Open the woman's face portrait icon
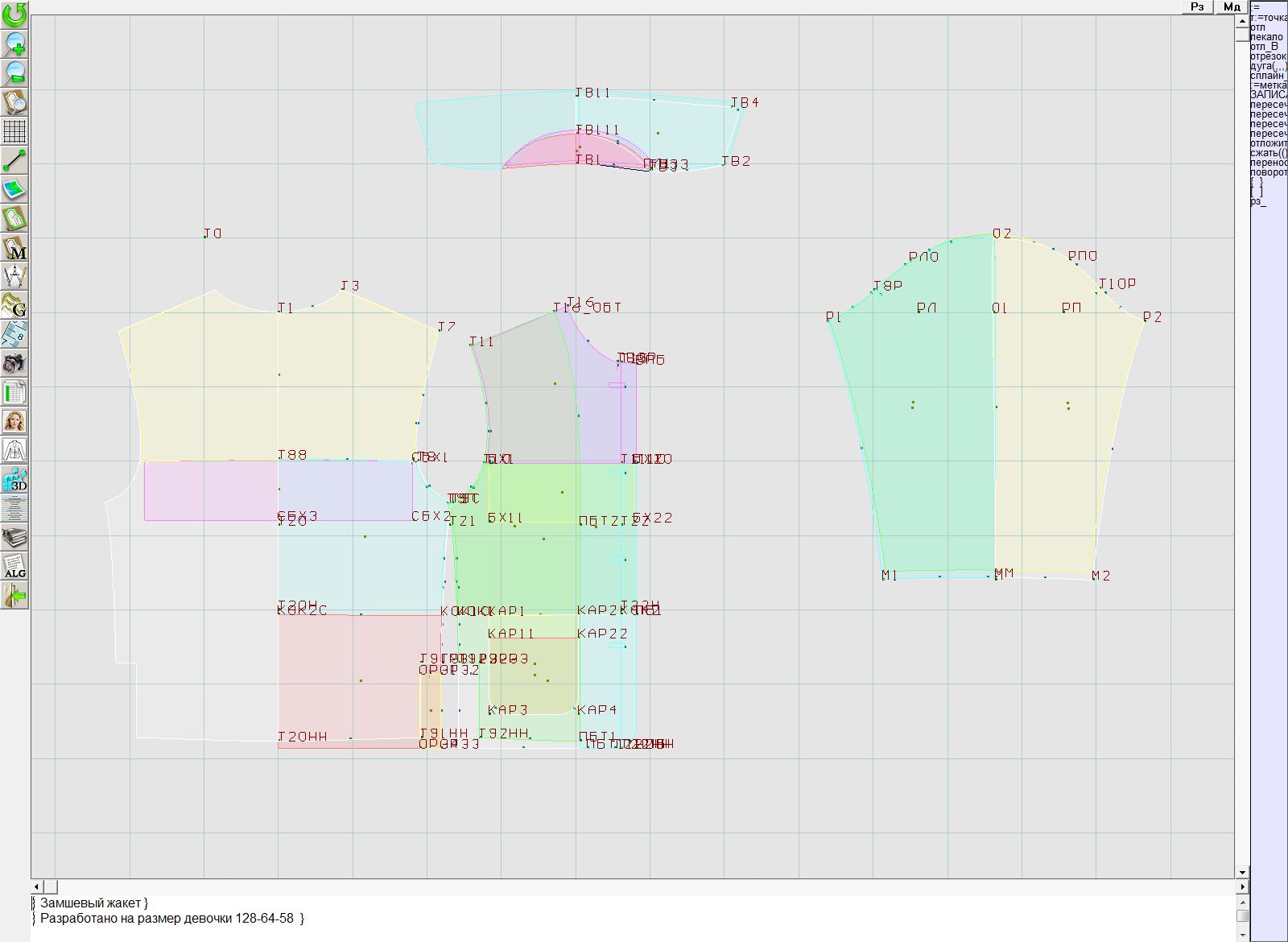The height and width of the screenshot is (942, 1288). pos(14,421)
